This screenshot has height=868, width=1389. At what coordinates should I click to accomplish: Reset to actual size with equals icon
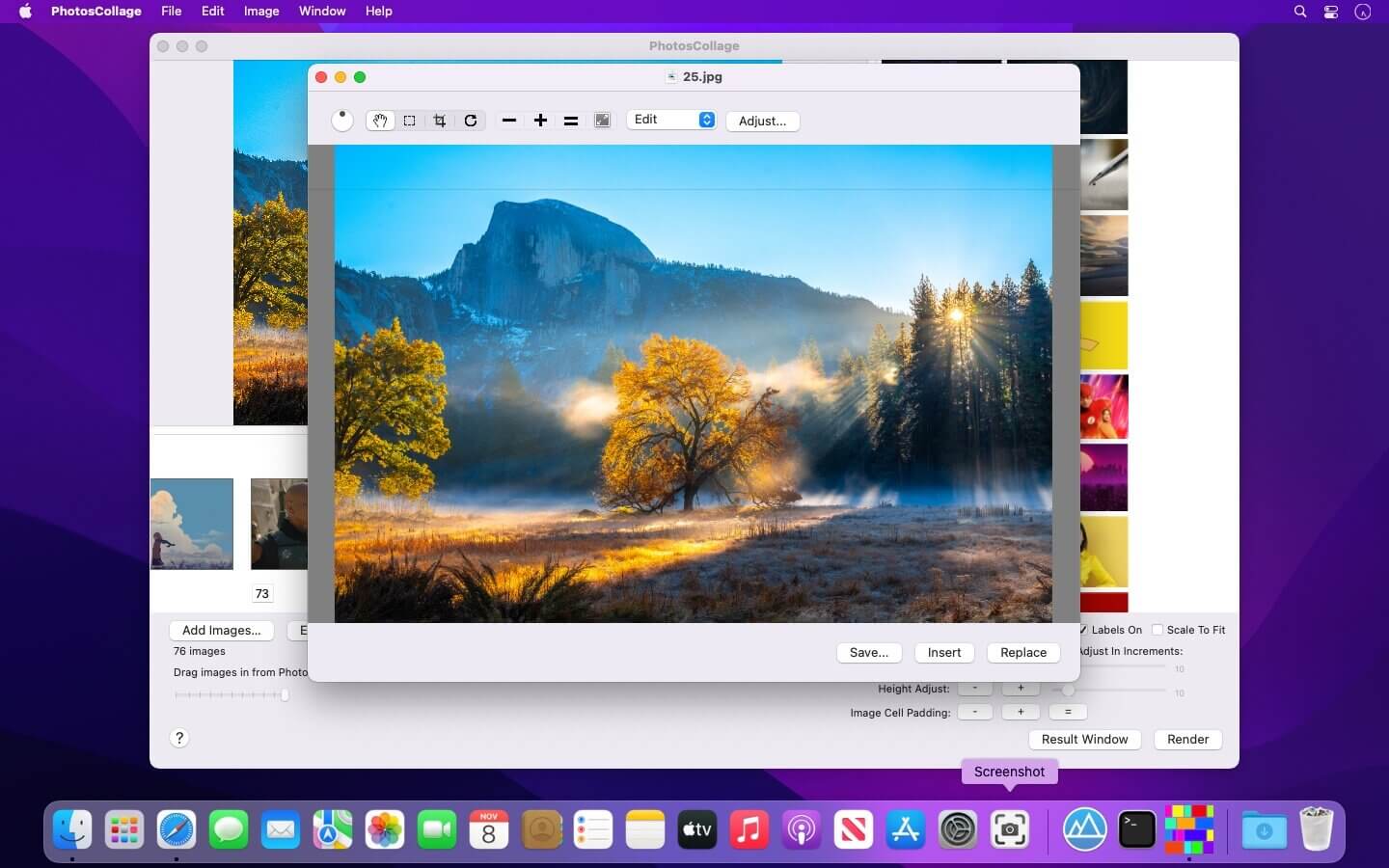[571, 121]
